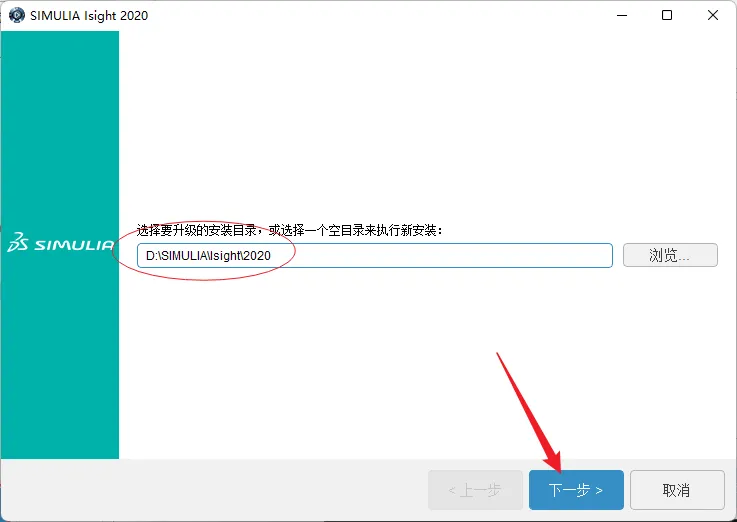
Task: Click the installation directory path field
Action: point(375,256)
